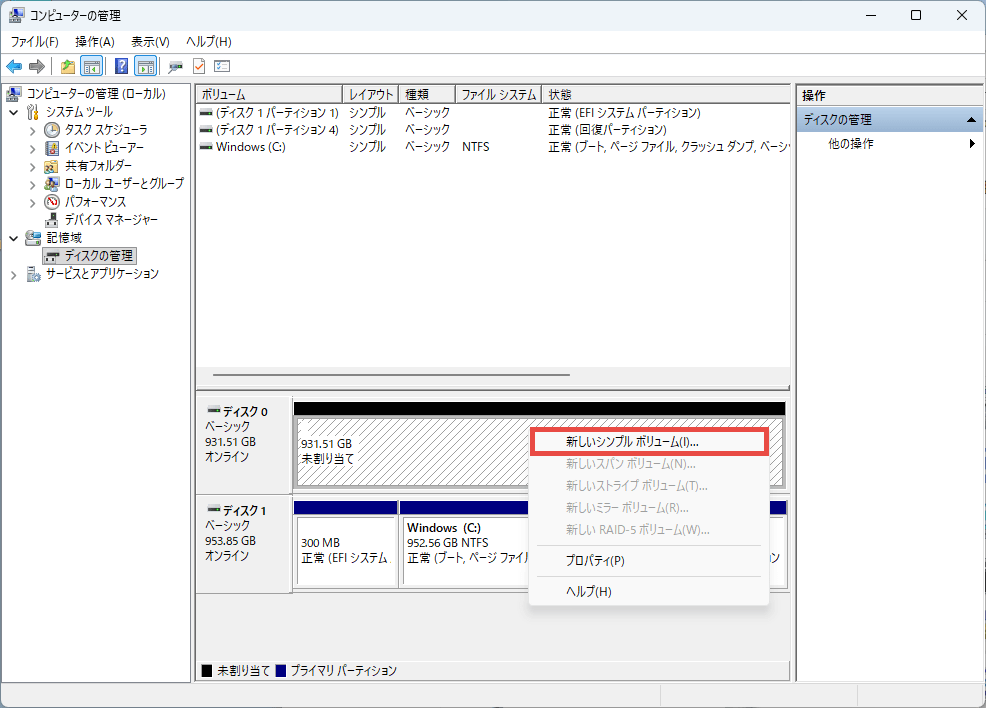Open the 操作(A) menu
Viewport: 986px width, 708px height.
coord(95,41)
